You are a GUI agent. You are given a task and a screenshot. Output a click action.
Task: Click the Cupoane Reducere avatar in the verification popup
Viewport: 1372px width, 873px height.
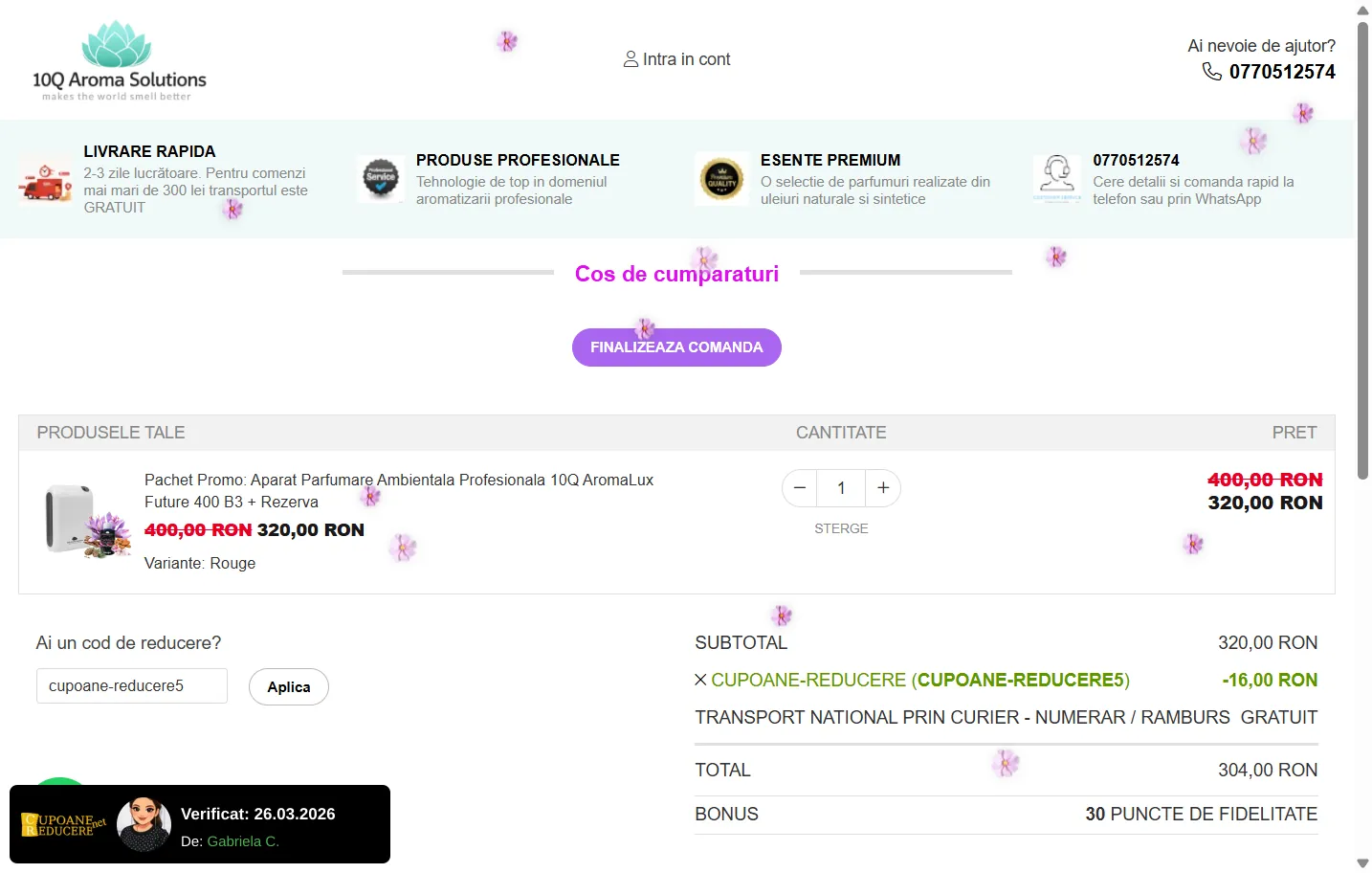click(144, 824)
